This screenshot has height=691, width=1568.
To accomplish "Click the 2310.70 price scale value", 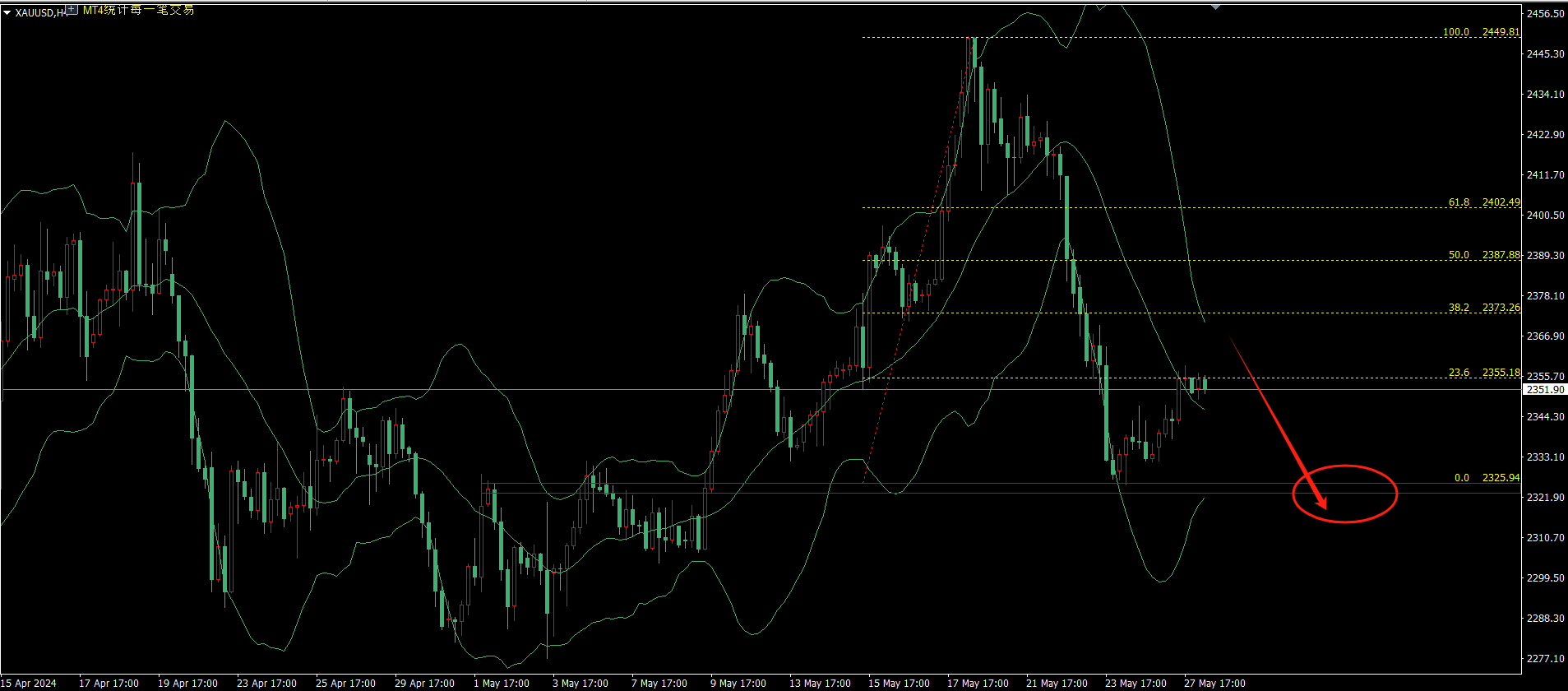I will coord(1545,538).
